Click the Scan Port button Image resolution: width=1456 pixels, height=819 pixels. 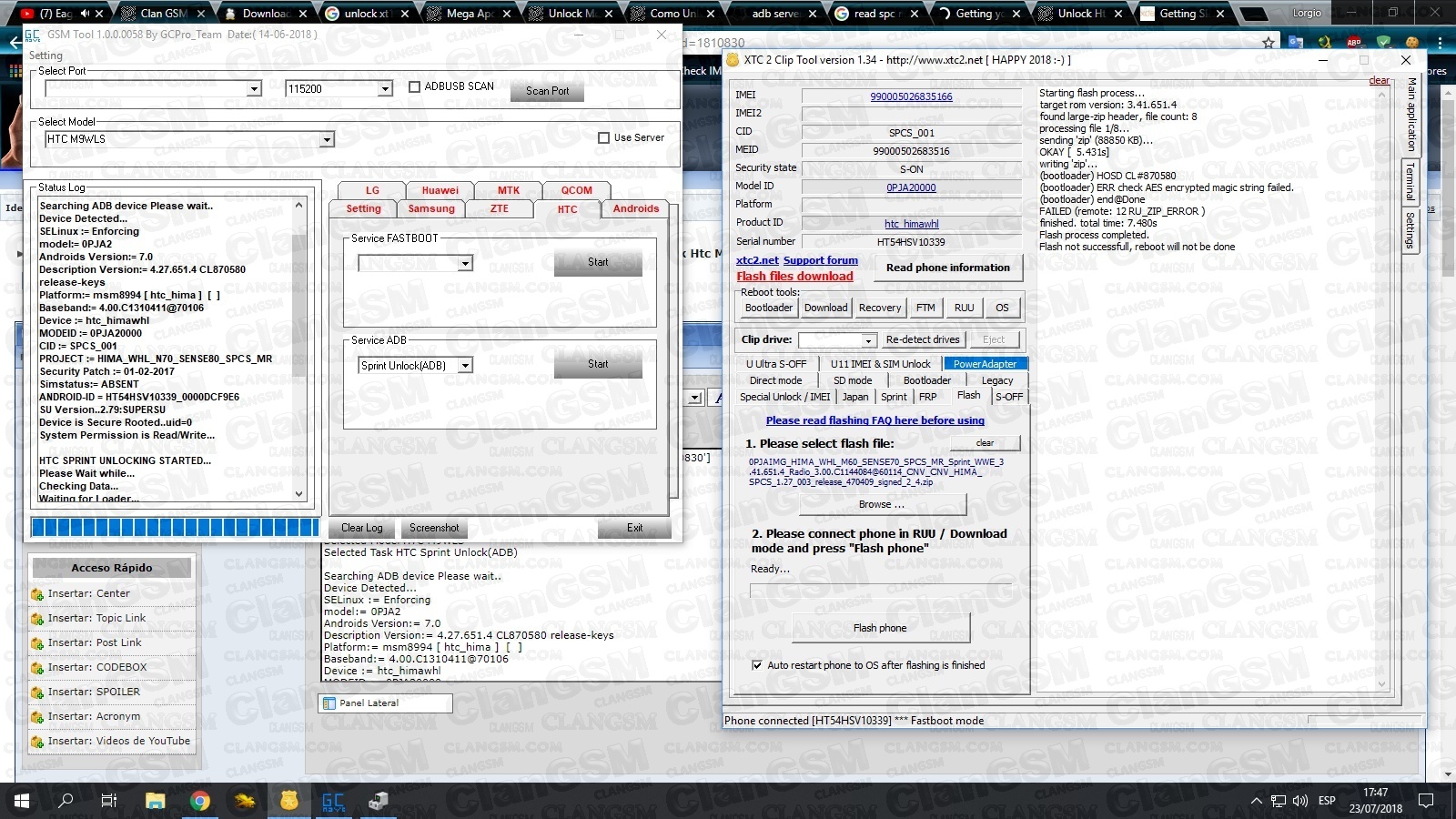click(547, 91)
